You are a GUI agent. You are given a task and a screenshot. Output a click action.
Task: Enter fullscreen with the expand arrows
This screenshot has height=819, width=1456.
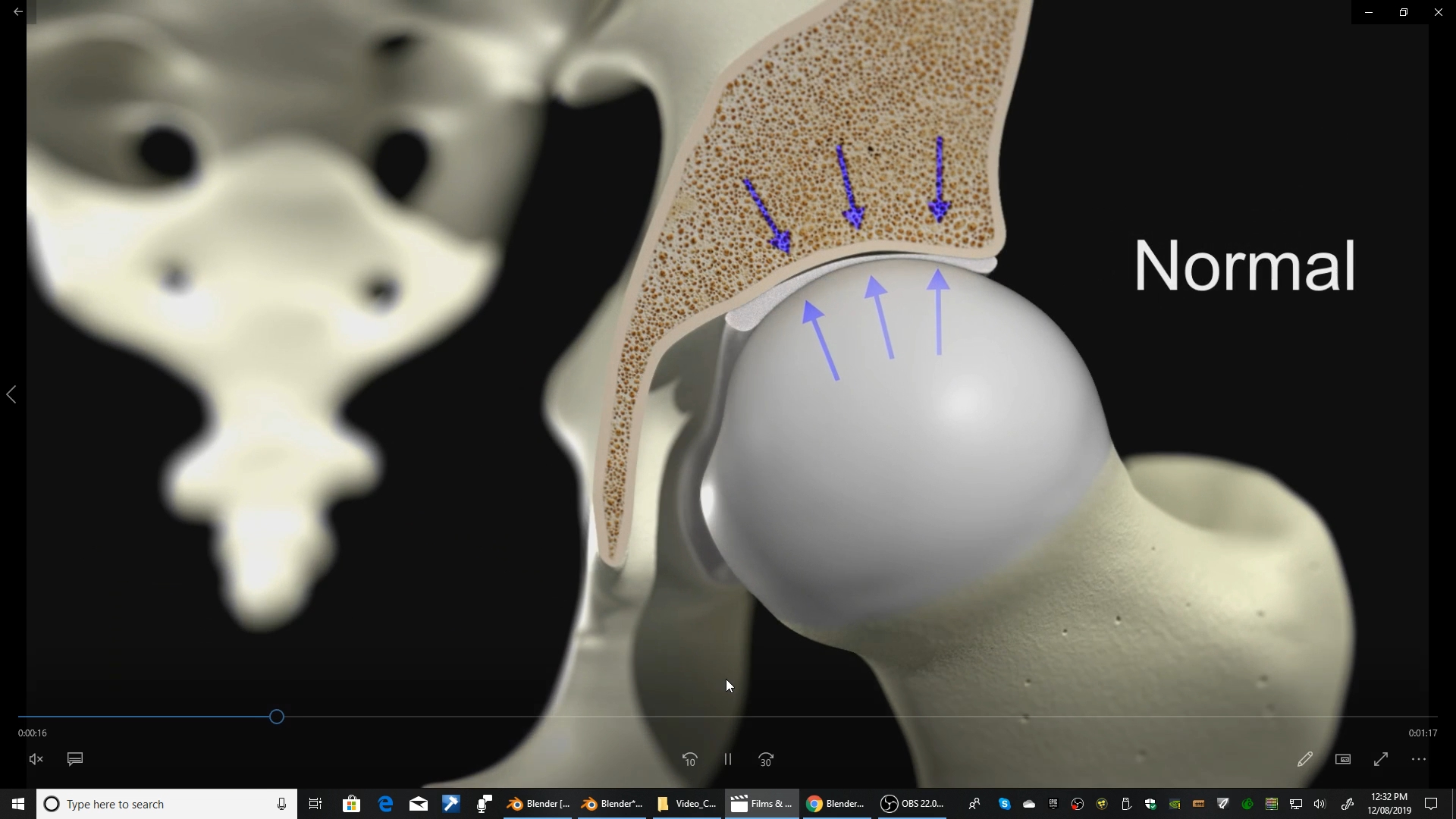[x=1381, y=759]
